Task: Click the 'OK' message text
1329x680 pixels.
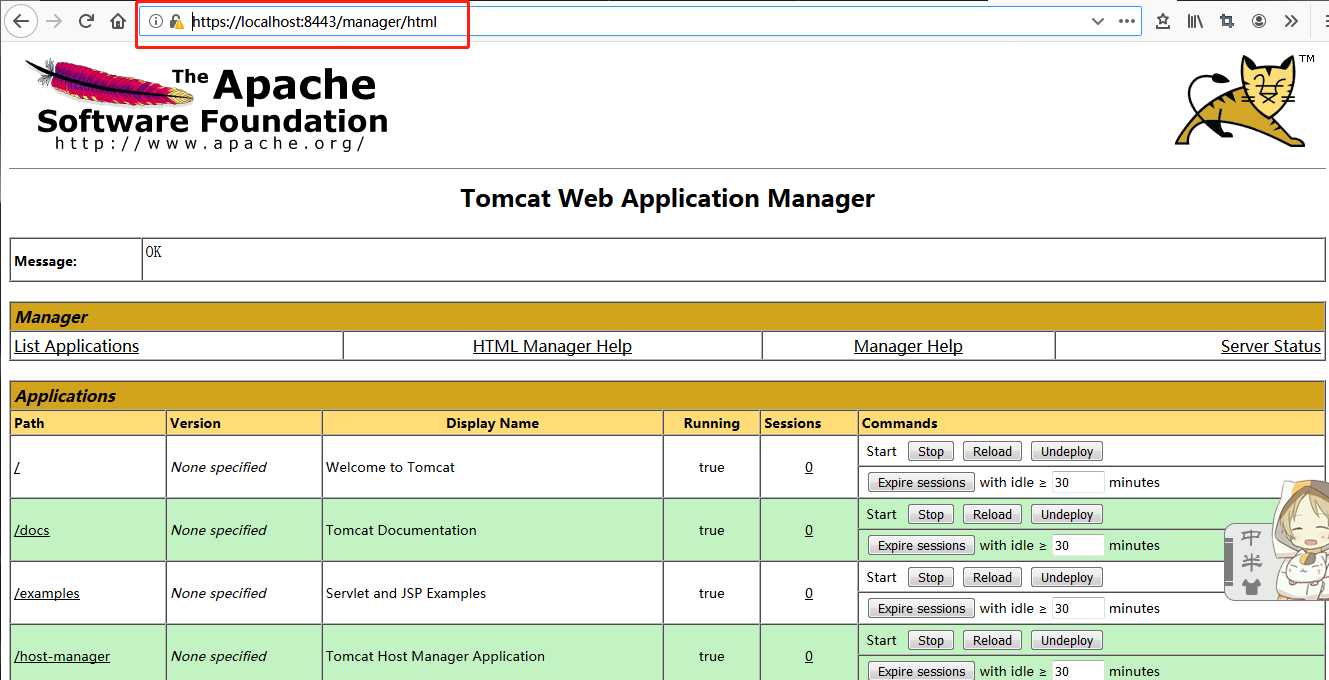Action: pos(153,252)
